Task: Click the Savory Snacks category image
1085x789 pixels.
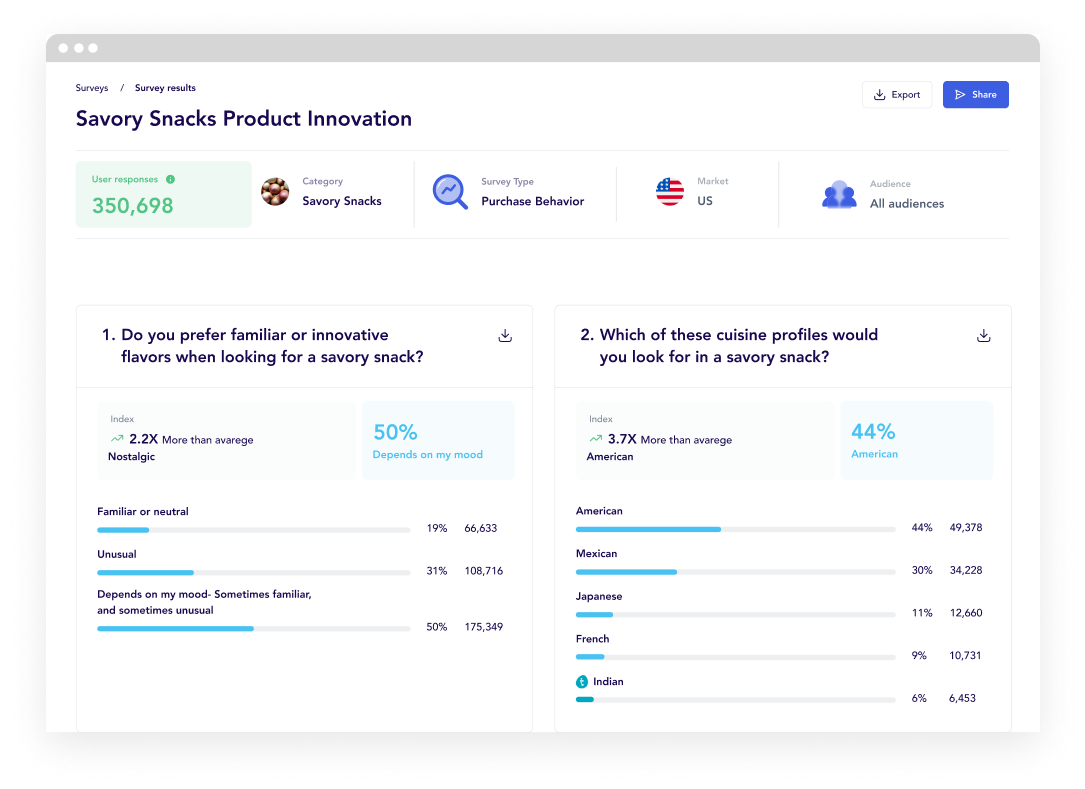Action: pyautogui.click(x=275, y=192)
